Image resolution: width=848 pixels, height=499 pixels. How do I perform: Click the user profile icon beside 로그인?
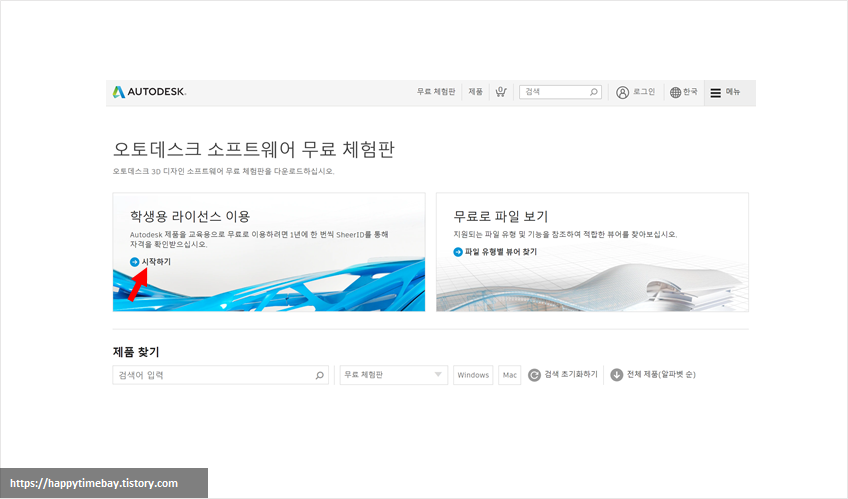tap(622, 92)
